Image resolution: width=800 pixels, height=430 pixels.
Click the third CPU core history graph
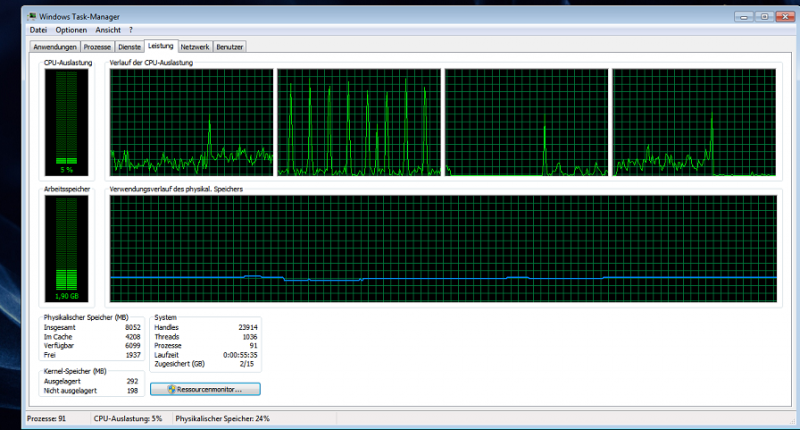[x=527, y=122]
